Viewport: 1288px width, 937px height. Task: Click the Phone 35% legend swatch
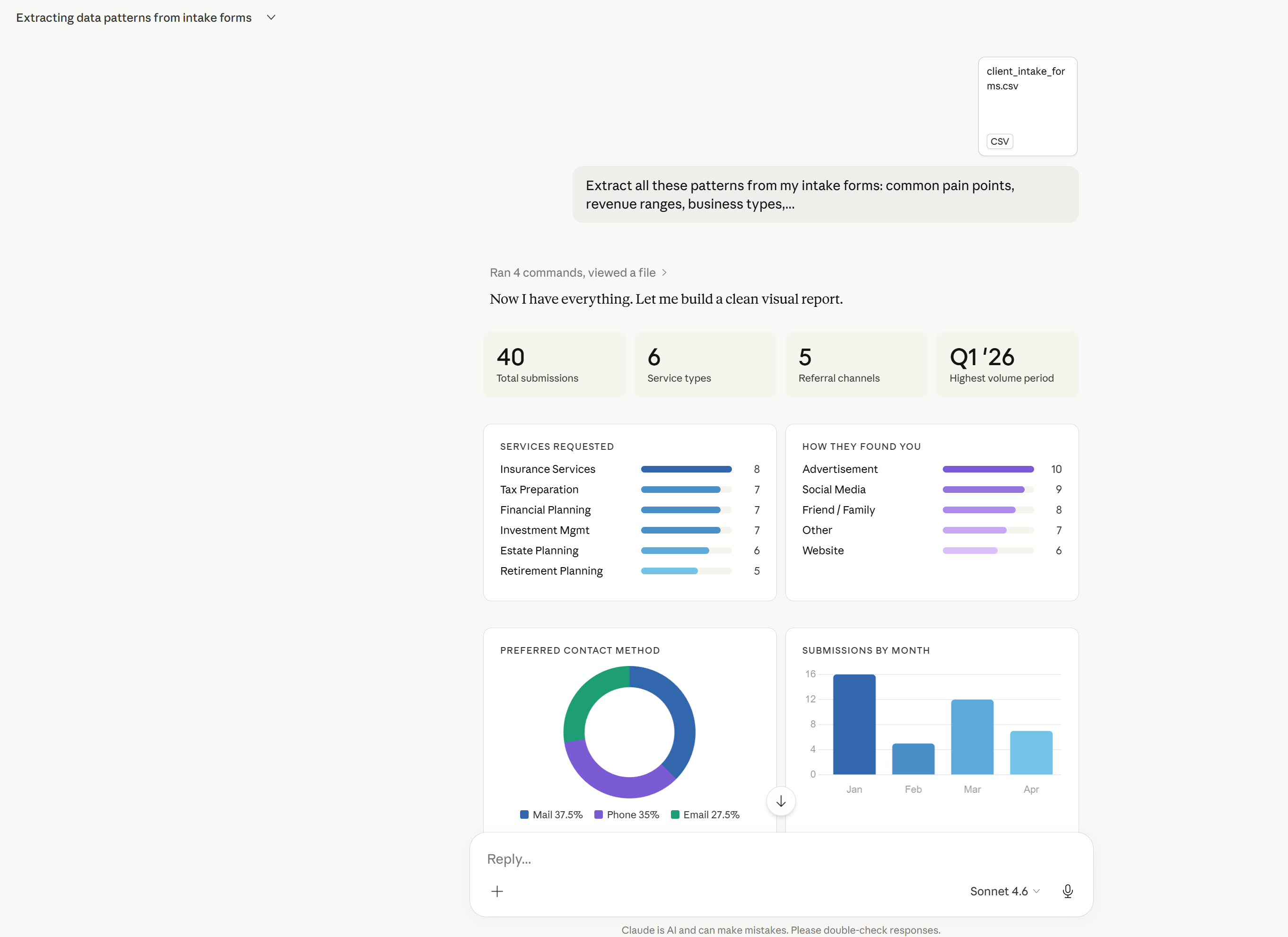tap(599, 814)
